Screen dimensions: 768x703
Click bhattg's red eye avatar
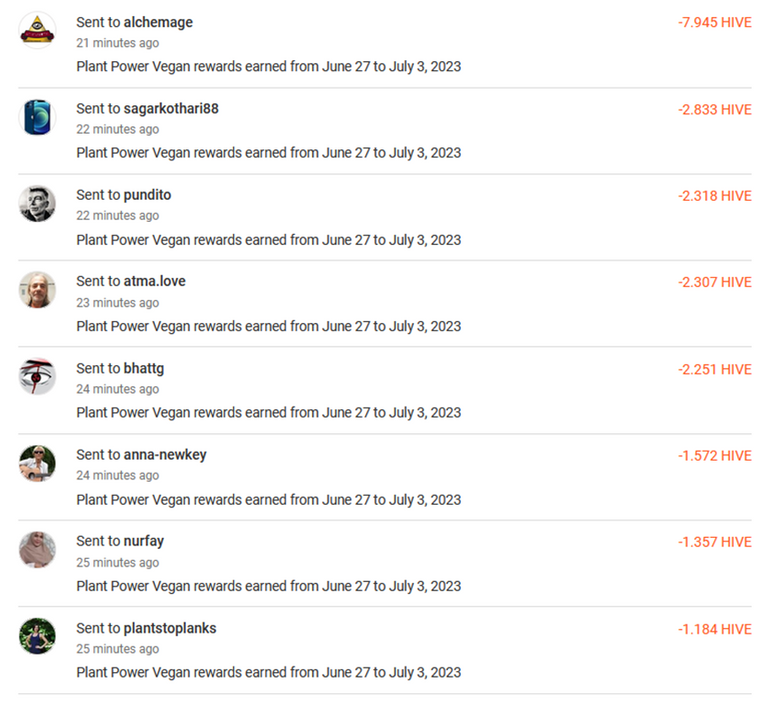click(x=37, y=377)
